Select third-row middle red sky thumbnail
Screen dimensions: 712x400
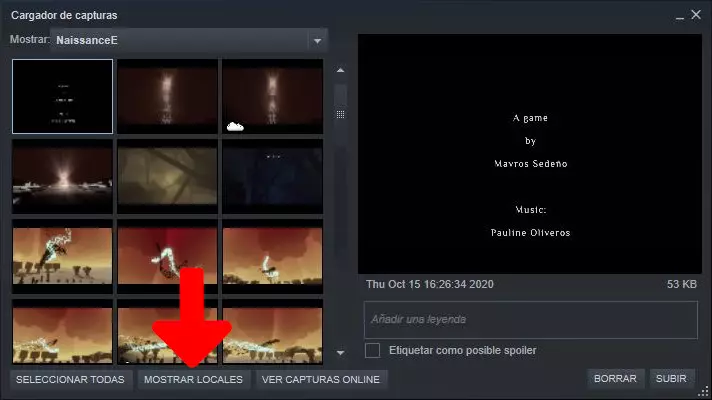(168, 257)
